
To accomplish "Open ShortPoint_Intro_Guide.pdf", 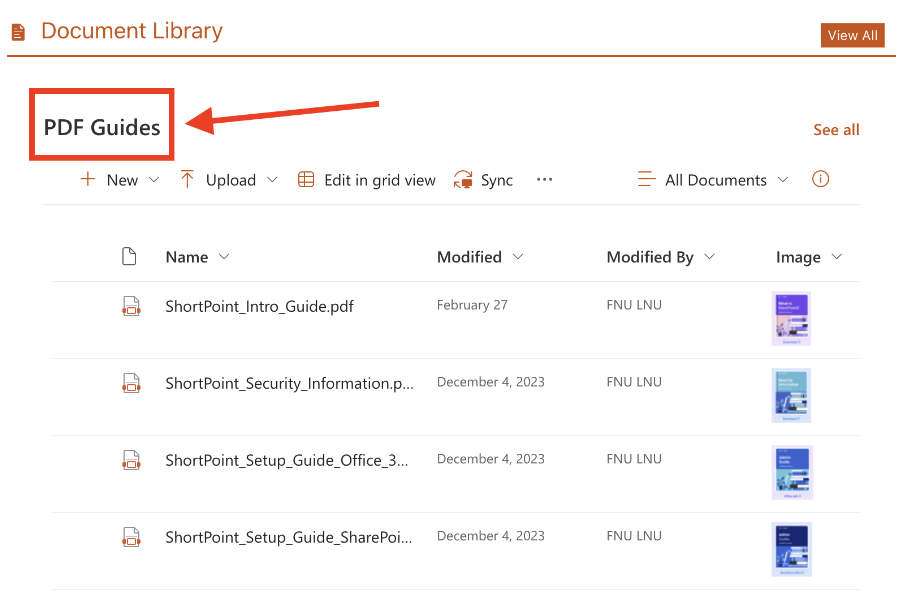I will point(259,306).
